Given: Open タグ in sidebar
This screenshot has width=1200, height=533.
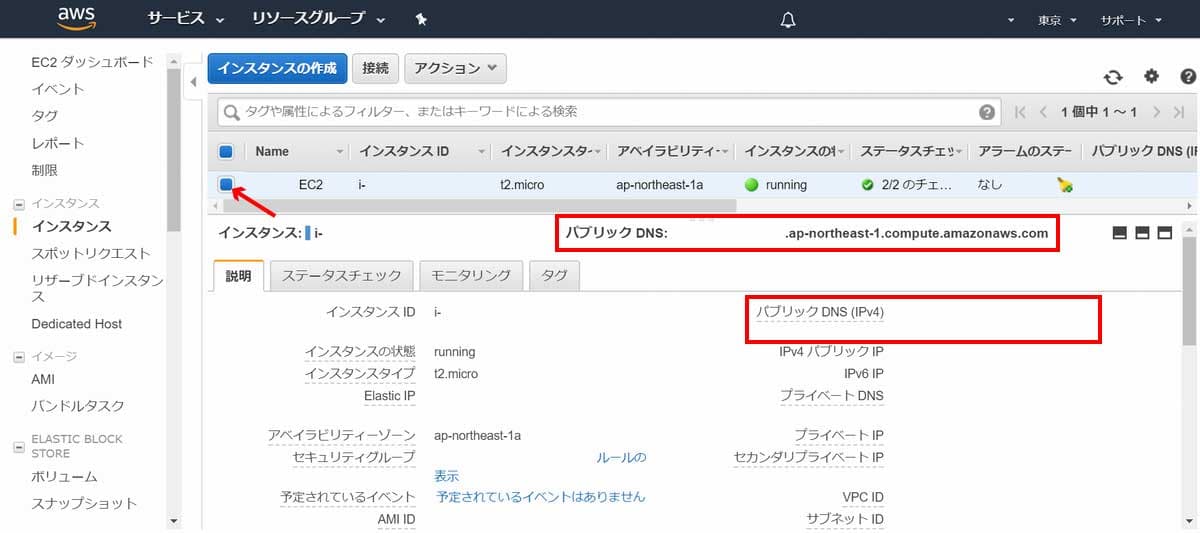Looking at the screenshot, I should click(x=45, y=116).
